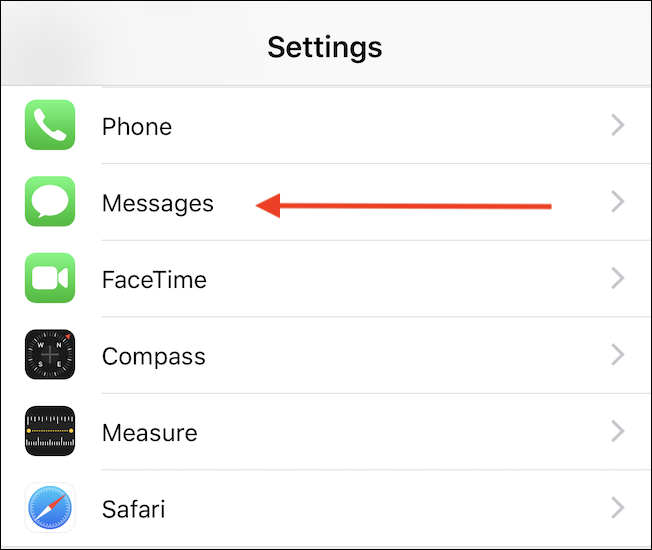Go to Safari settings label
This screenshot has width=652, height=550.
click(x=133, y=509)
